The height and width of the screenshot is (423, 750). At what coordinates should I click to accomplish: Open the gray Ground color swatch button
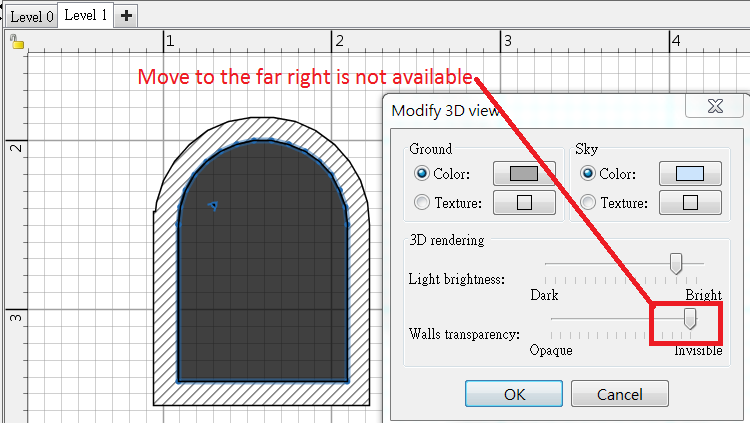[x=524, y=174]
